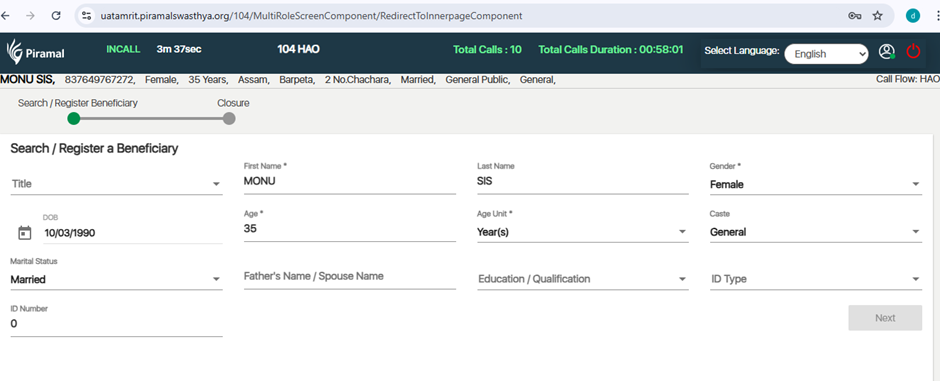The height and width of the screenshot is (381, 940).
Task: Open the Chrome profile avatar
Action: coord(912,16)
